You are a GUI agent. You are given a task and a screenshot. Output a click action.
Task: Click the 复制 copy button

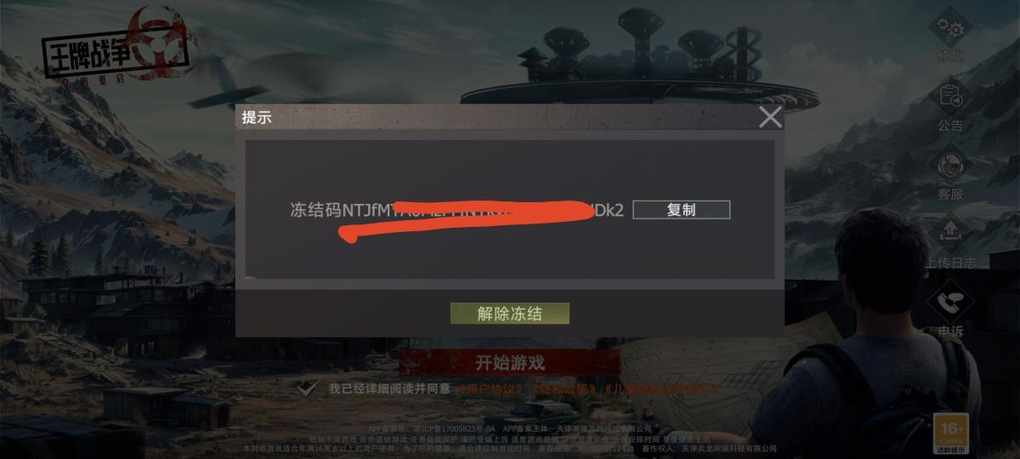[x=681, y=210]
